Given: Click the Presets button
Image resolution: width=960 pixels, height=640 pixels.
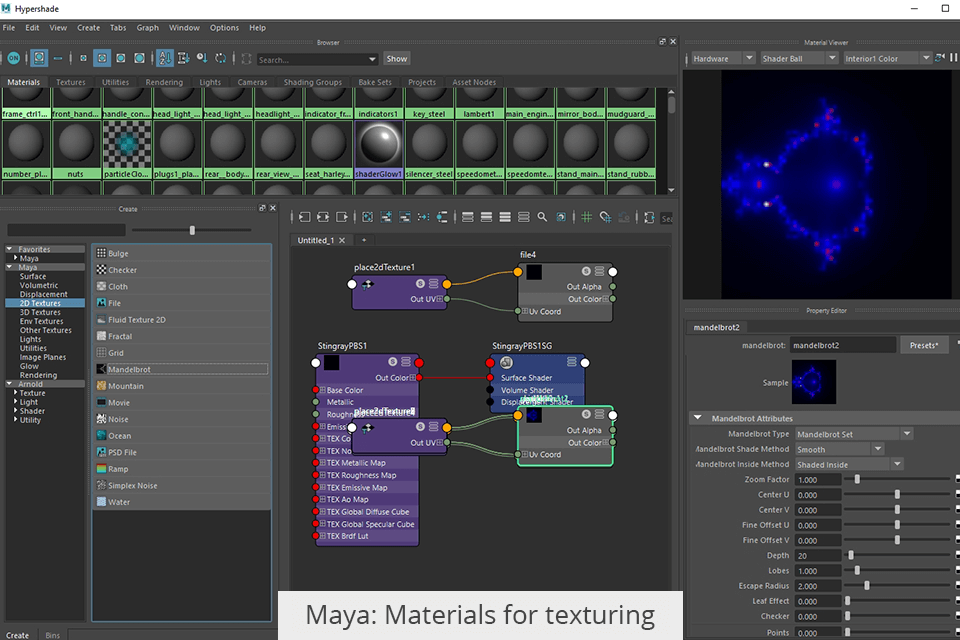Looking at the screenshot, I should coord(923,345).
